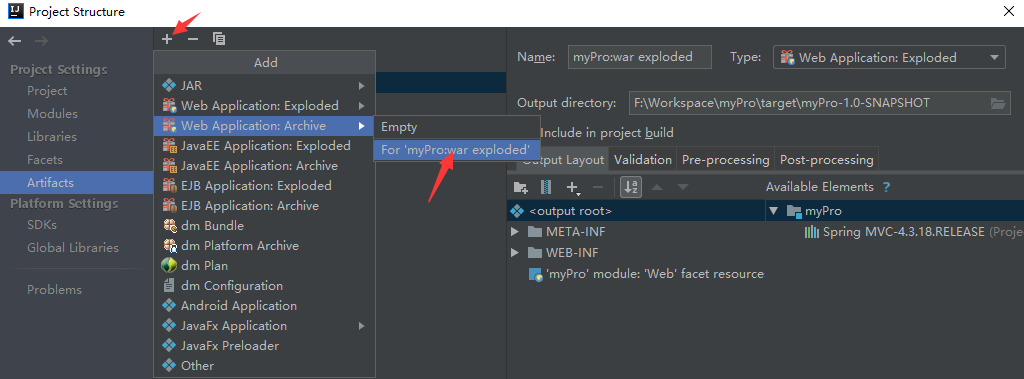Choose For 'myPro:war exploded' submenu option
This screenshot has width=1024, height=379.
456,150
